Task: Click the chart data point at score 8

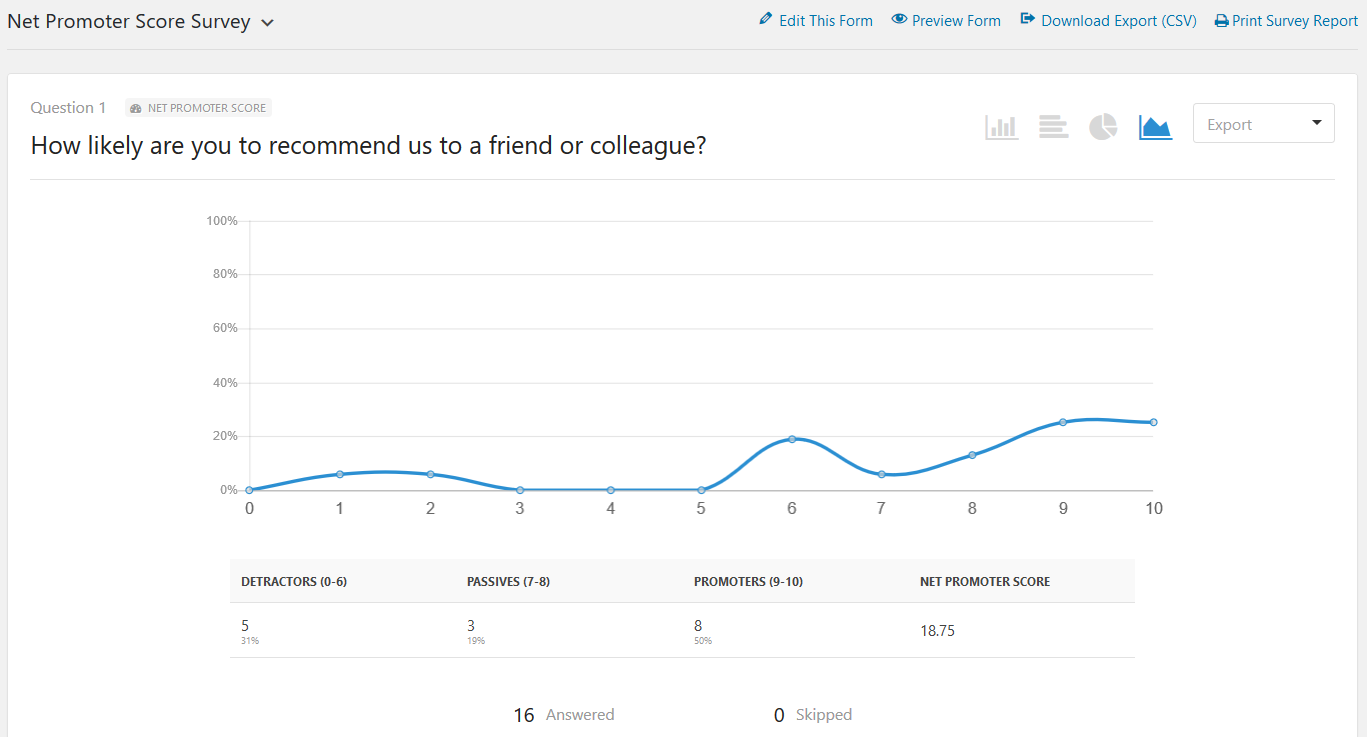Action: coord(972,455)
